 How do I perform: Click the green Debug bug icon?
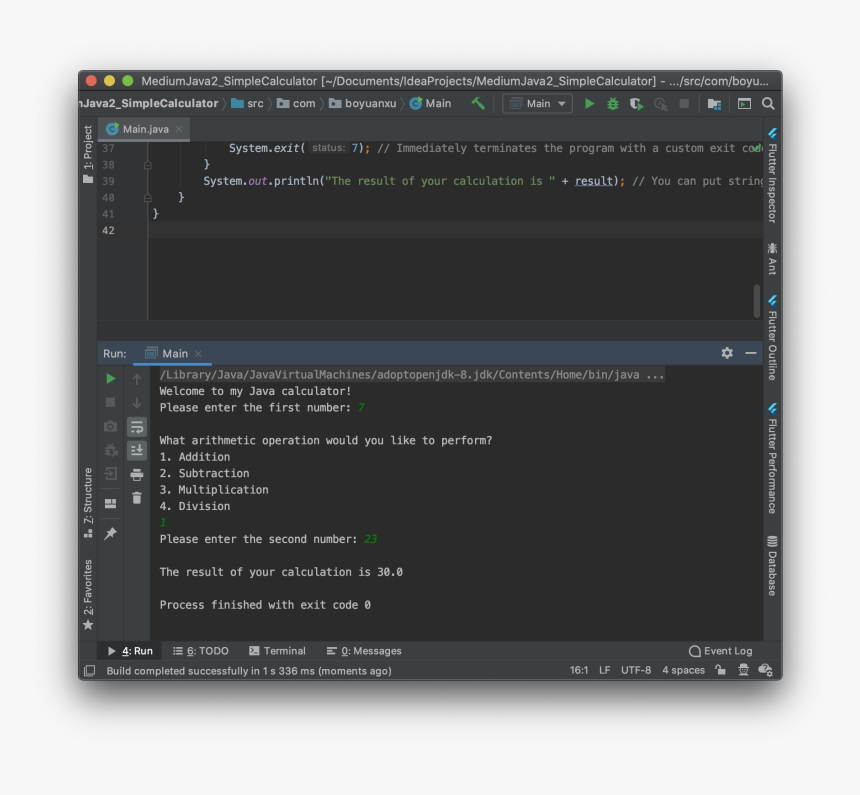click(613, 103)
